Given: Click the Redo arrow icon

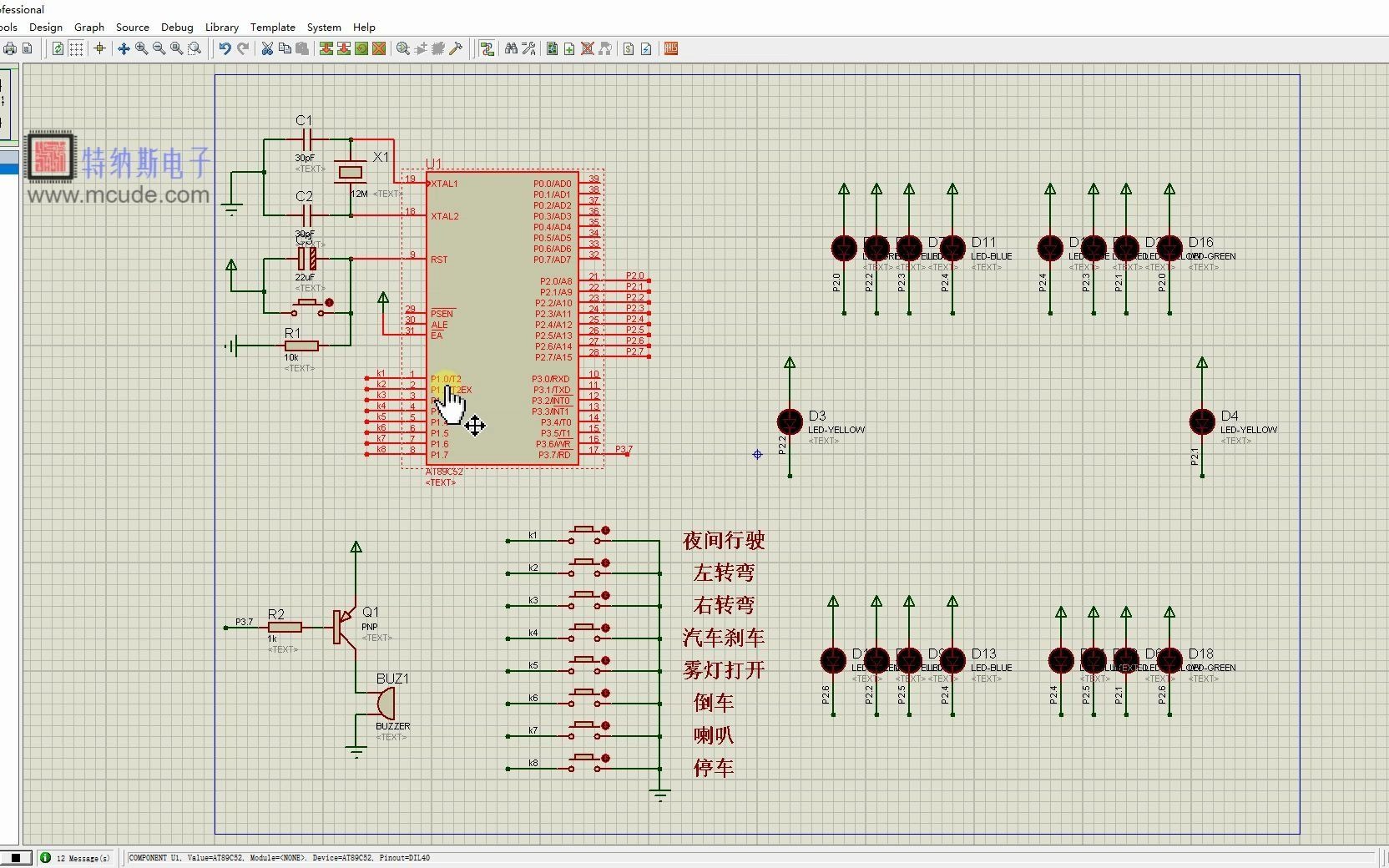Looking at the screenshot, I should click(x=243, y=48).
